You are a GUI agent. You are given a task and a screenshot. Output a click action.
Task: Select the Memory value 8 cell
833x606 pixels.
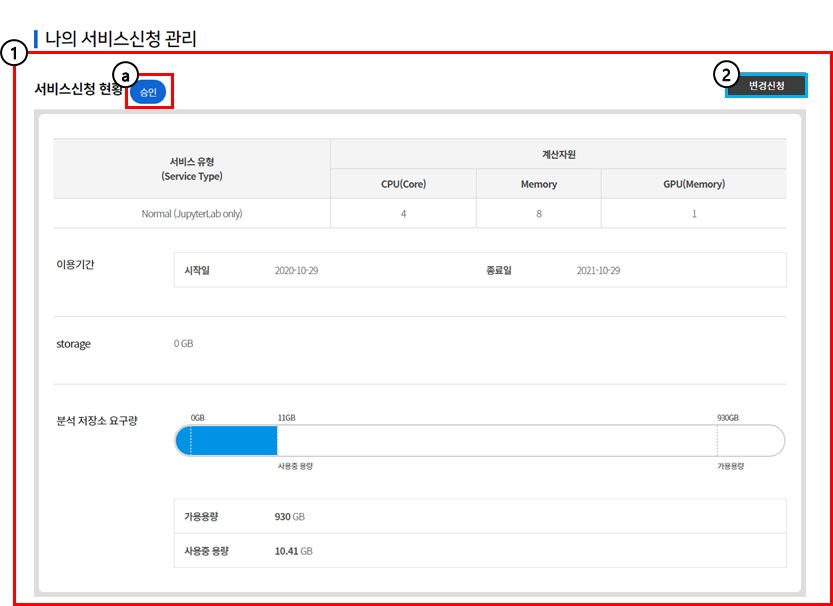click(x=539, y=214)
